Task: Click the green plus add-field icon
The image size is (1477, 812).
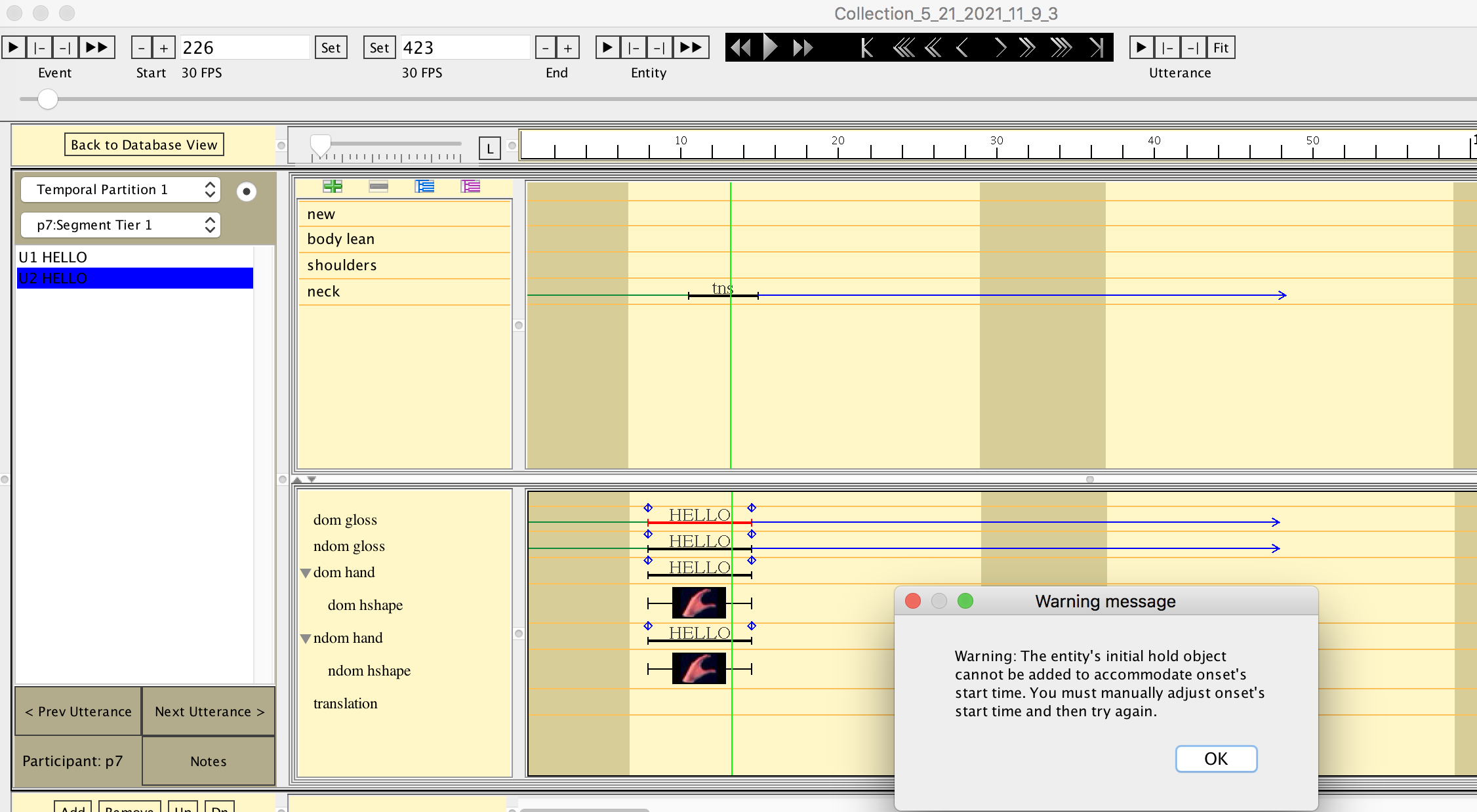Action: pos(333,186)
